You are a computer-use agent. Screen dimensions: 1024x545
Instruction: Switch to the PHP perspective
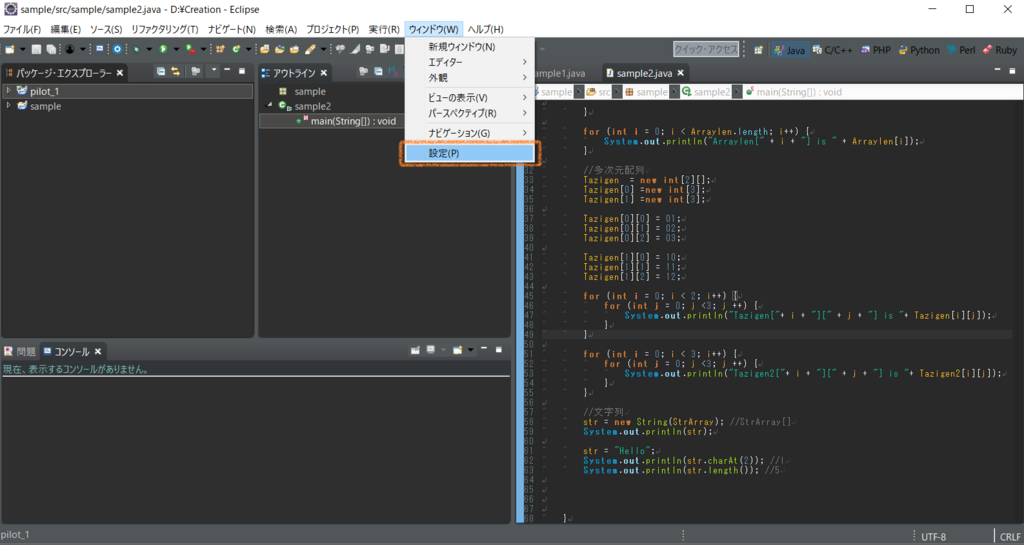point(873,49)
